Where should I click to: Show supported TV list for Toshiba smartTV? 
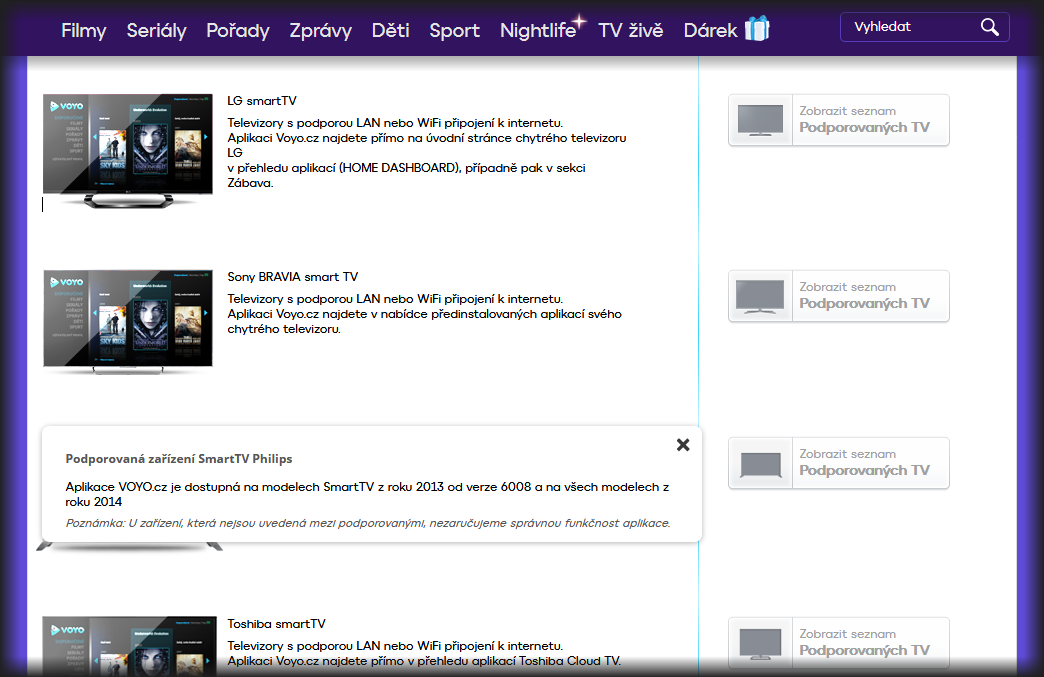(839, 643)
